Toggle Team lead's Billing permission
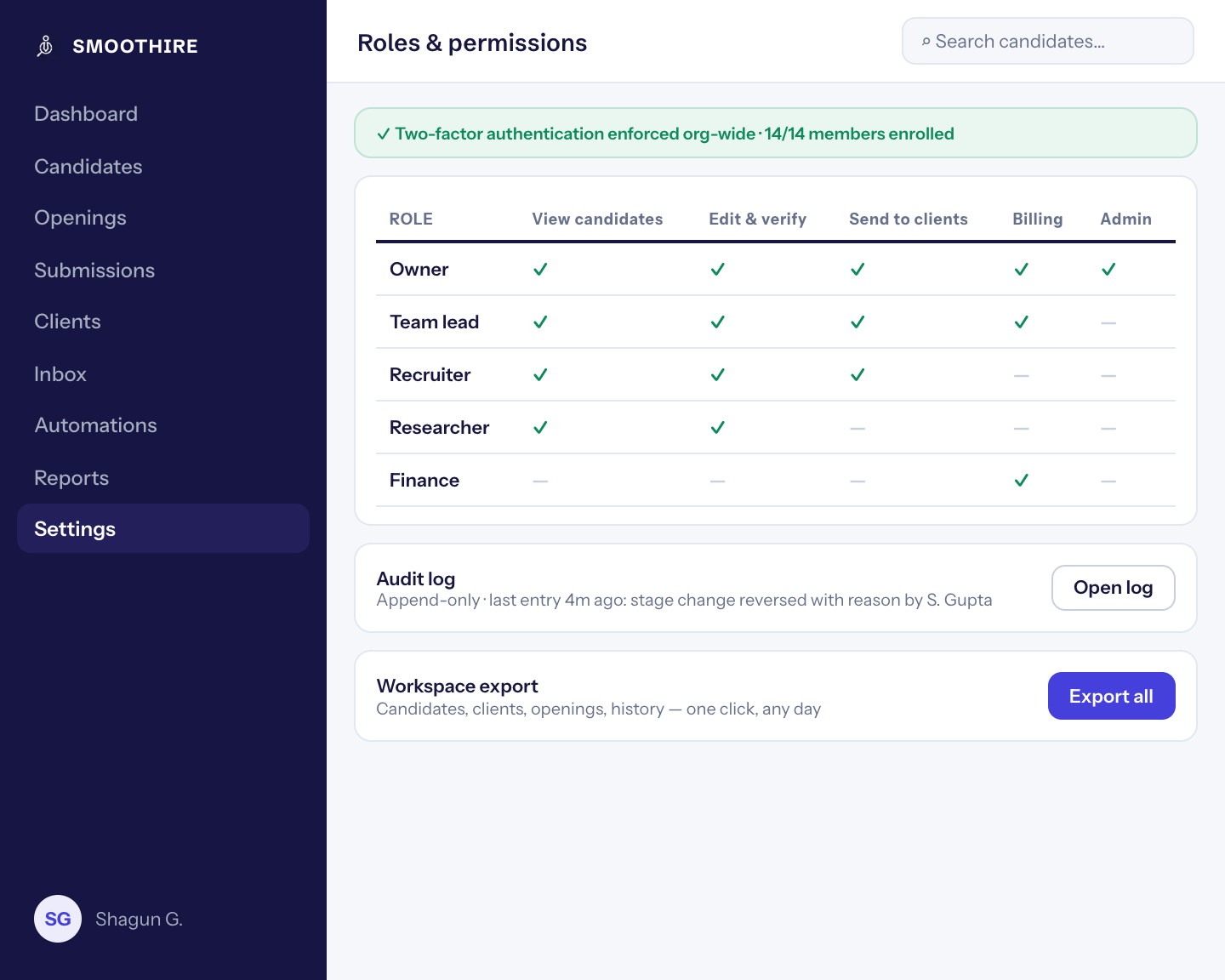This screenshot has width=1225, height=980. pyautogui.click(x=1022, y=322)
